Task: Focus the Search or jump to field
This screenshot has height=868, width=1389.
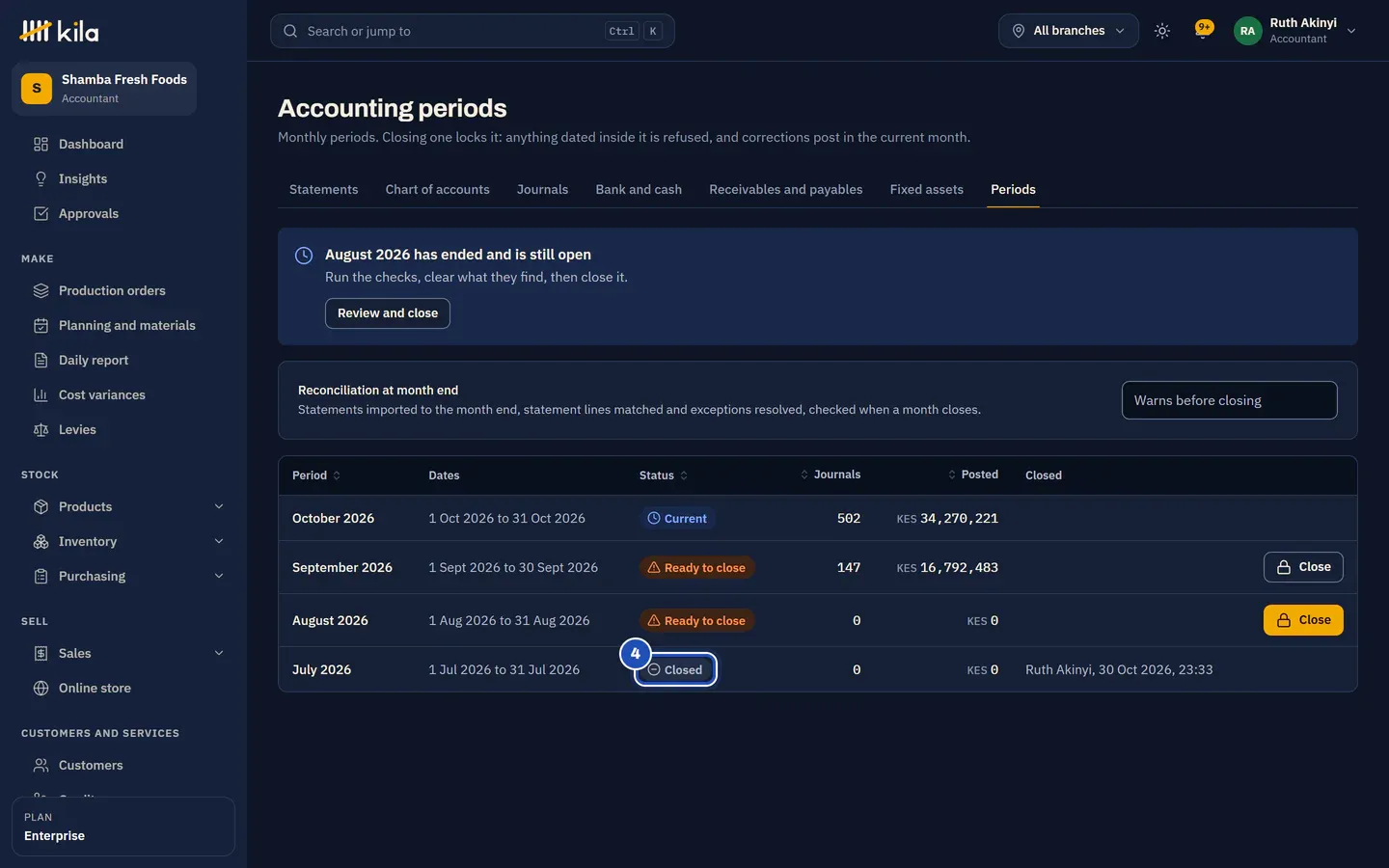Action: [473, 31]
